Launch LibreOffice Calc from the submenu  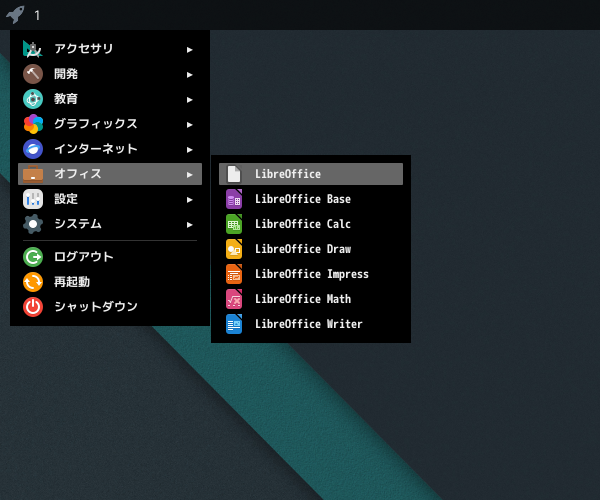coord(311,224)
